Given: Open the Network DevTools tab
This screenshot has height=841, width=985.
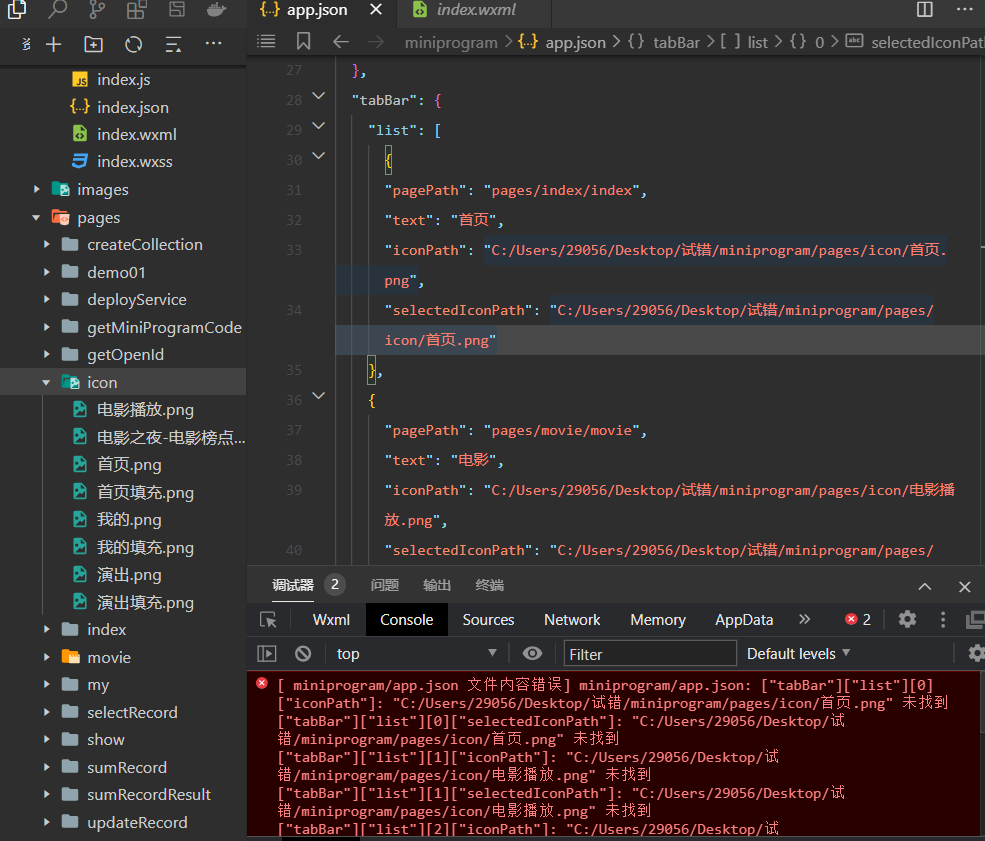Looking at the screenshot, I should click(x=572, y=620).
